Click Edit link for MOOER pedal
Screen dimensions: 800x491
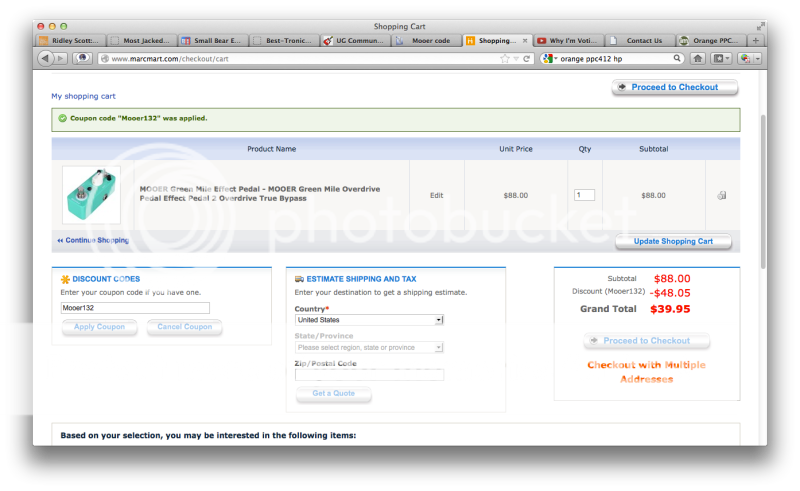436,195
